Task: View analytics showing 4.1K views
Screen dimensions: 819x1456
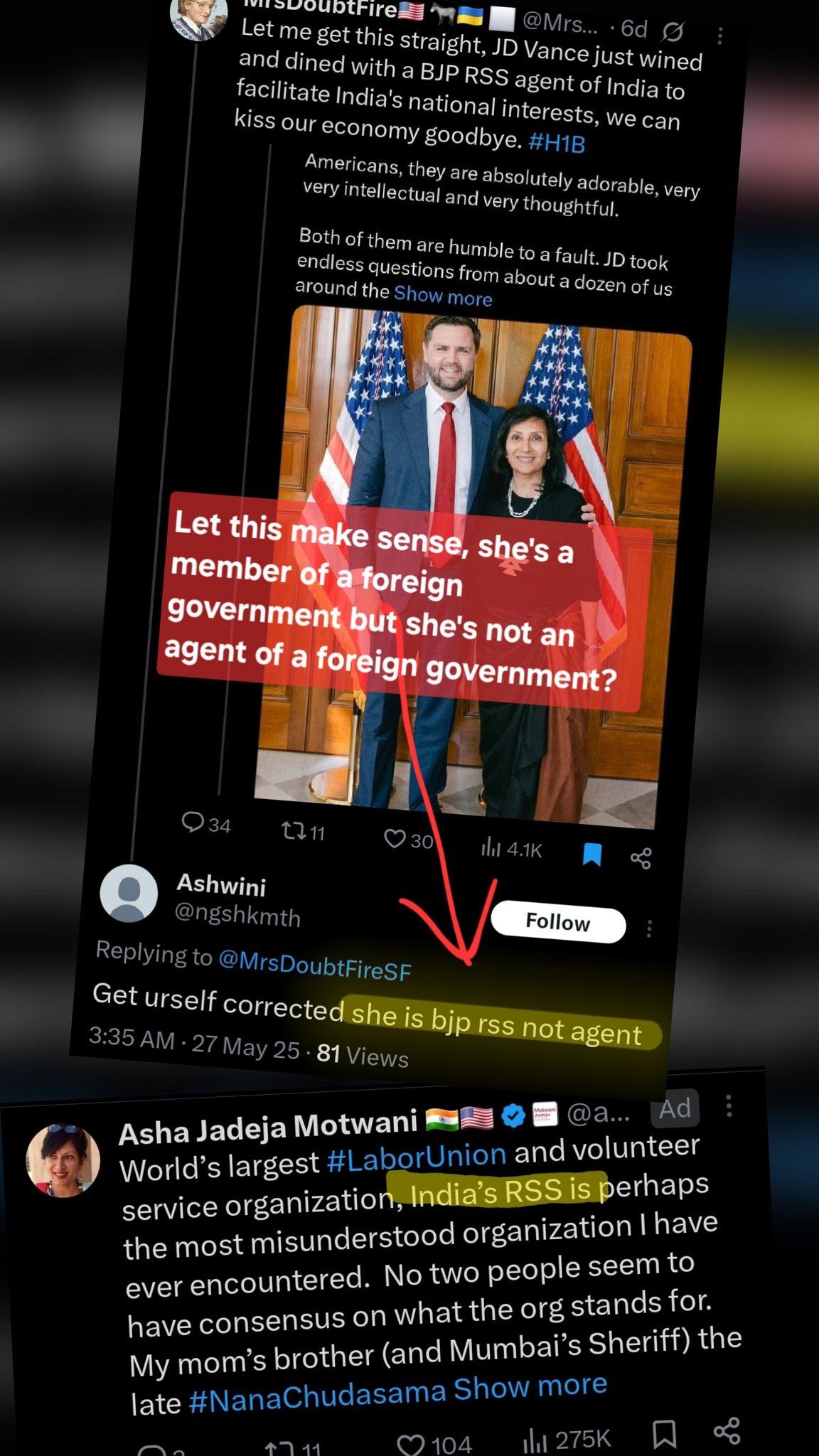Action: [511, 847]
